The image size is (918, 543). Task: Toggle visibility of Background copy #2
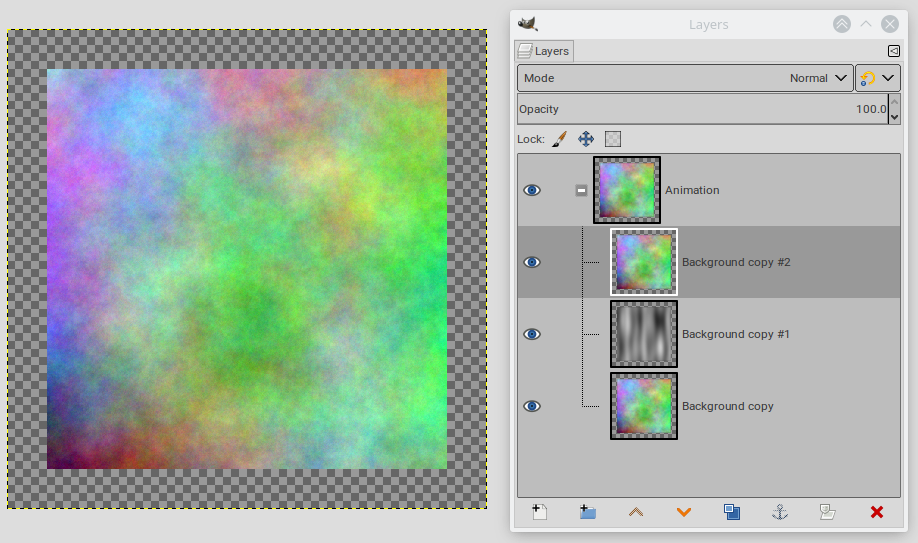pyautogui.click(x=532, y=262)
